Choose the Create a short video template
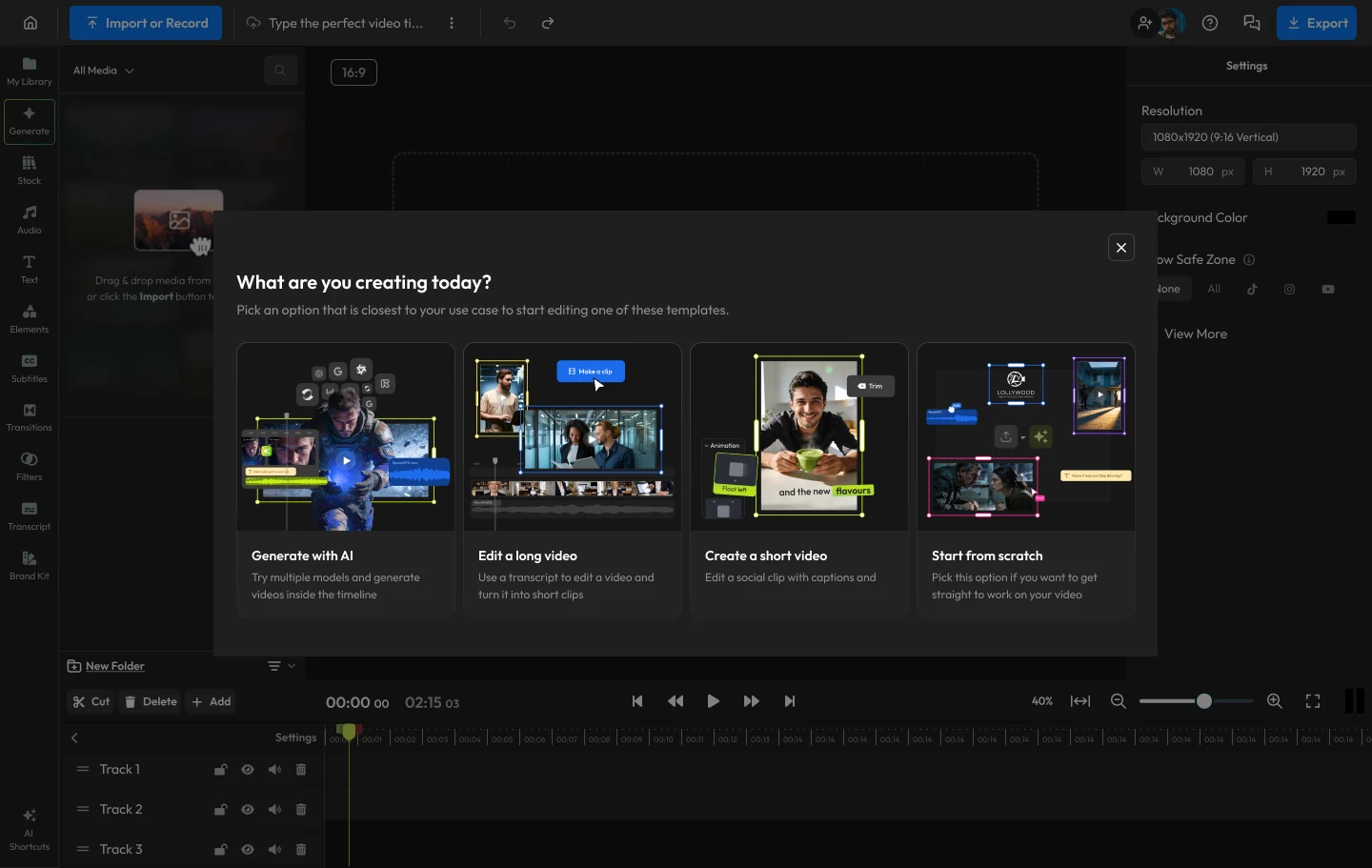This screenshot has height=868, width=1372. (799, 480)
